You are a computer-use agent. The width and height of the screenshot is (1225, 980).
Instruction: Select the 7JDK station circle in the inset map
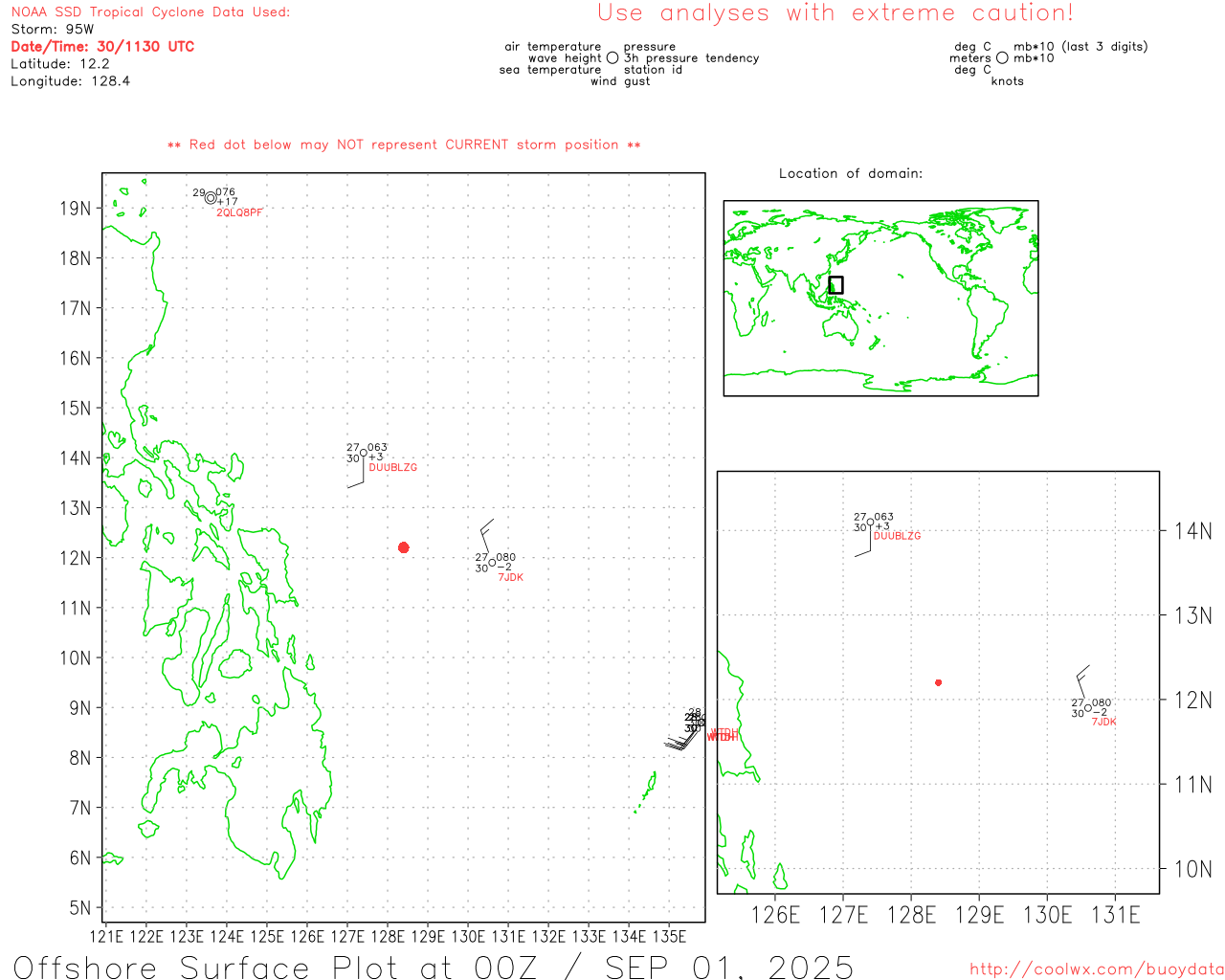tap(1088, 708)
